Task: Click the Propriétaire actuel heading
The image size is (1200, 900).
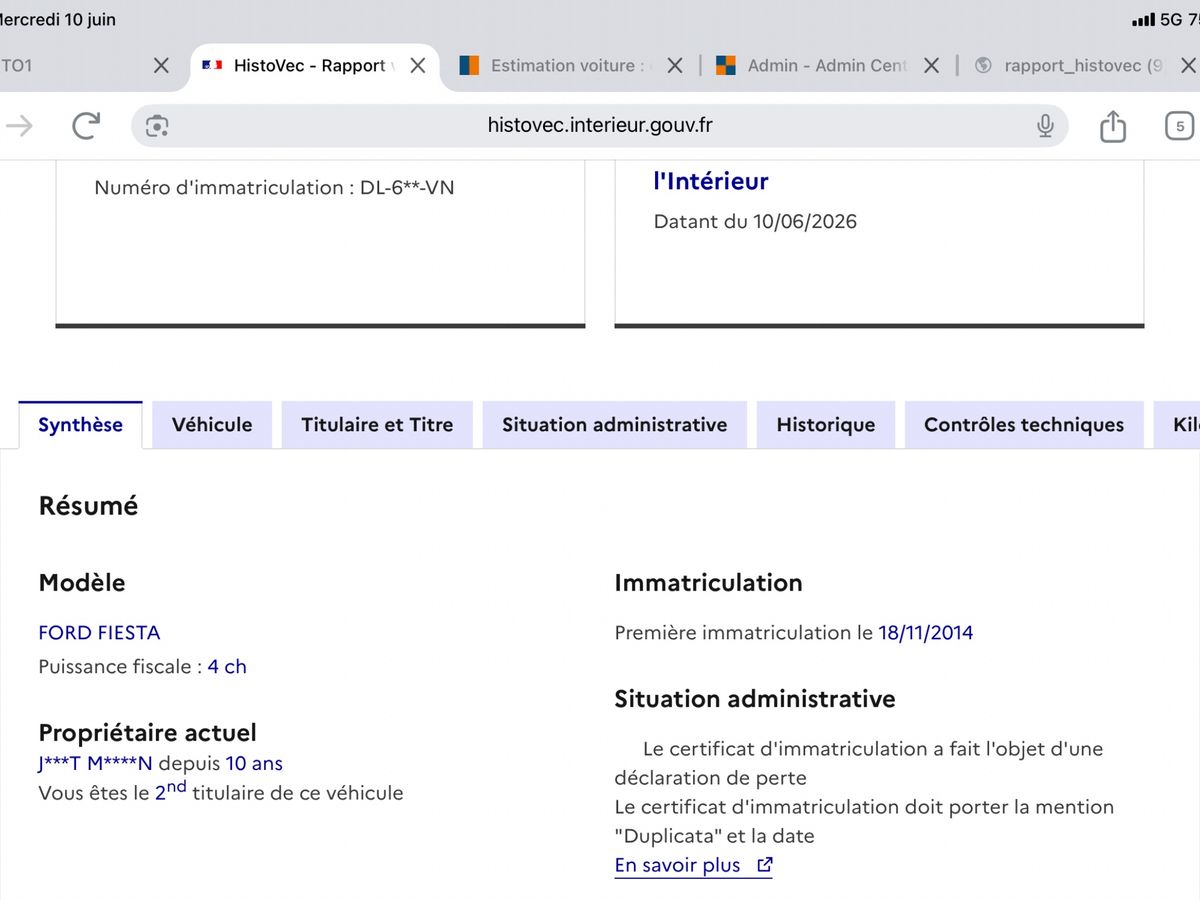Action: coord(148,733)
